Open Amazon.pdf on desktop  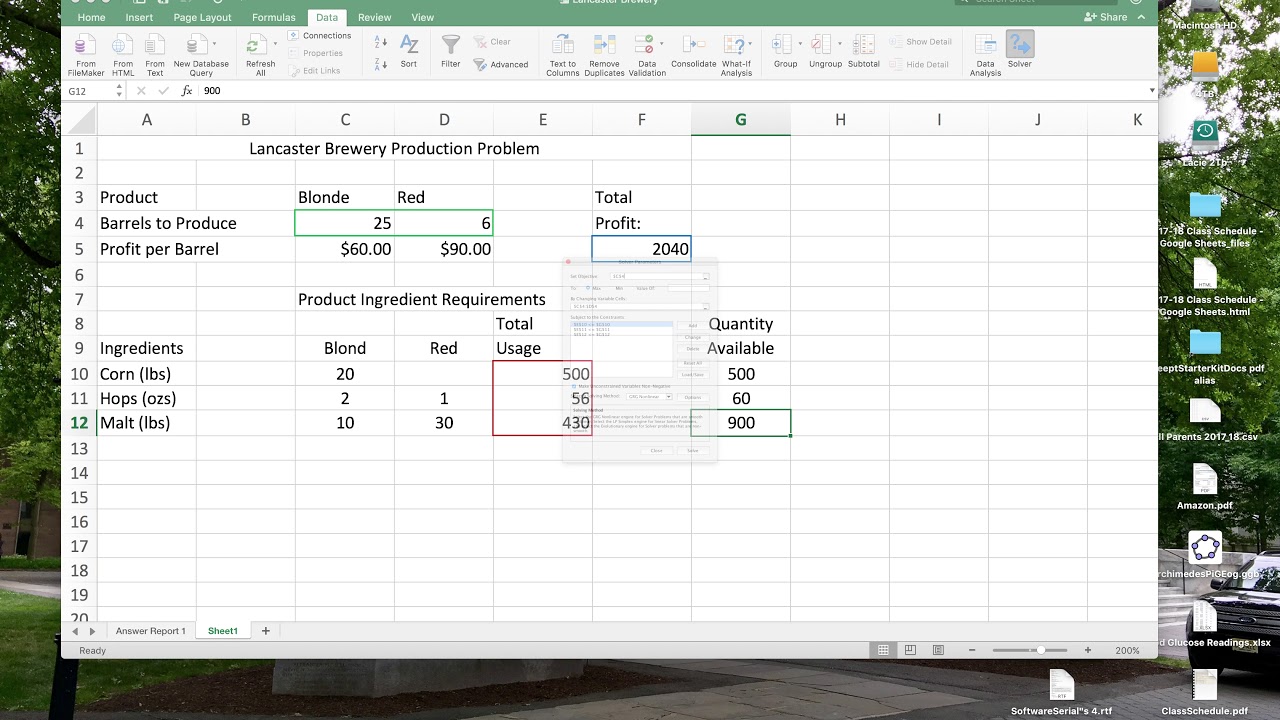click(1204, 487)
